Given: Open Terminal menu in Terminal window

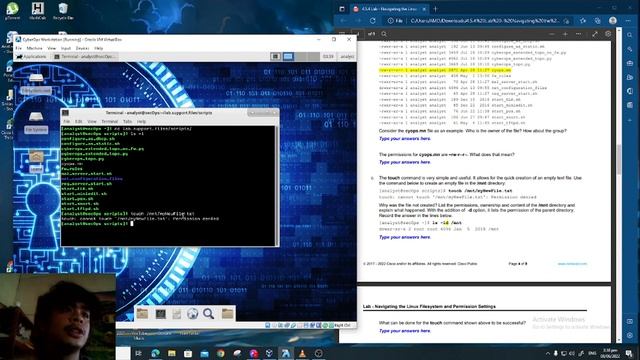Looking at the screenshot, I should (109, 122).
